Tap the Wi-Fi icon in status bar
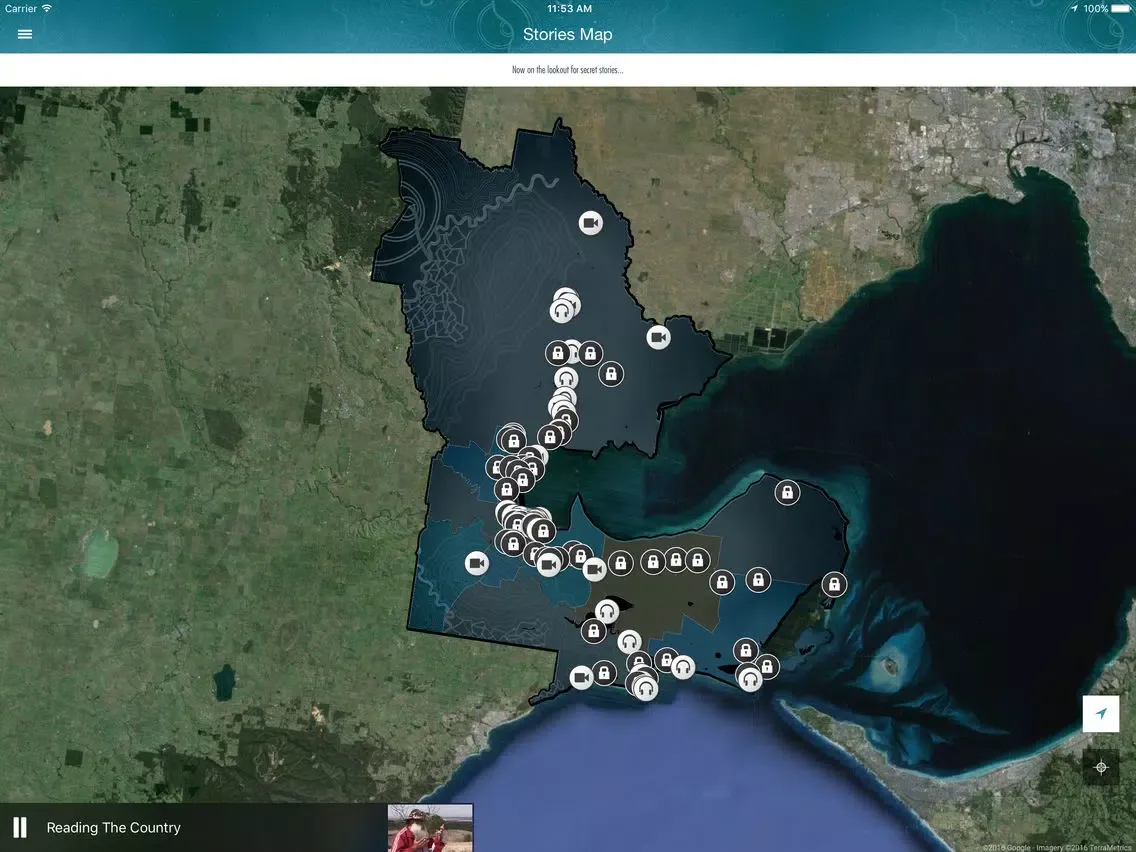Screen dimensions: 1136x852 coord(47,9)
